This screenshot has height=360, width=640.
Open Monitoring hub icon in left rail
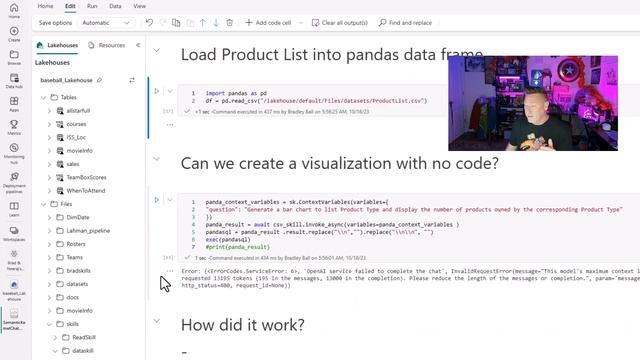coord(14,153)
